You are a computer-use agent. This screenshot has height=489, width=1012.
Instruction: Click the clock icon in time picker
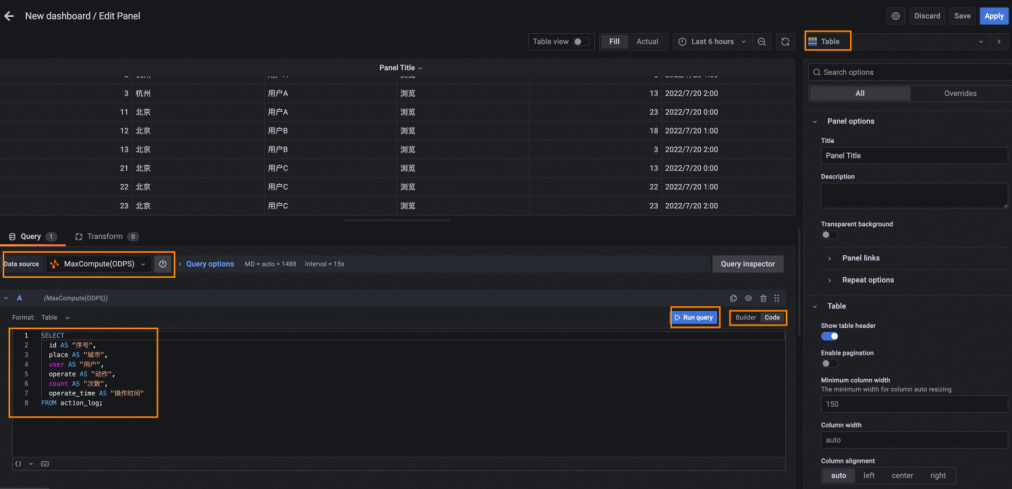click(x=683, y=41)
